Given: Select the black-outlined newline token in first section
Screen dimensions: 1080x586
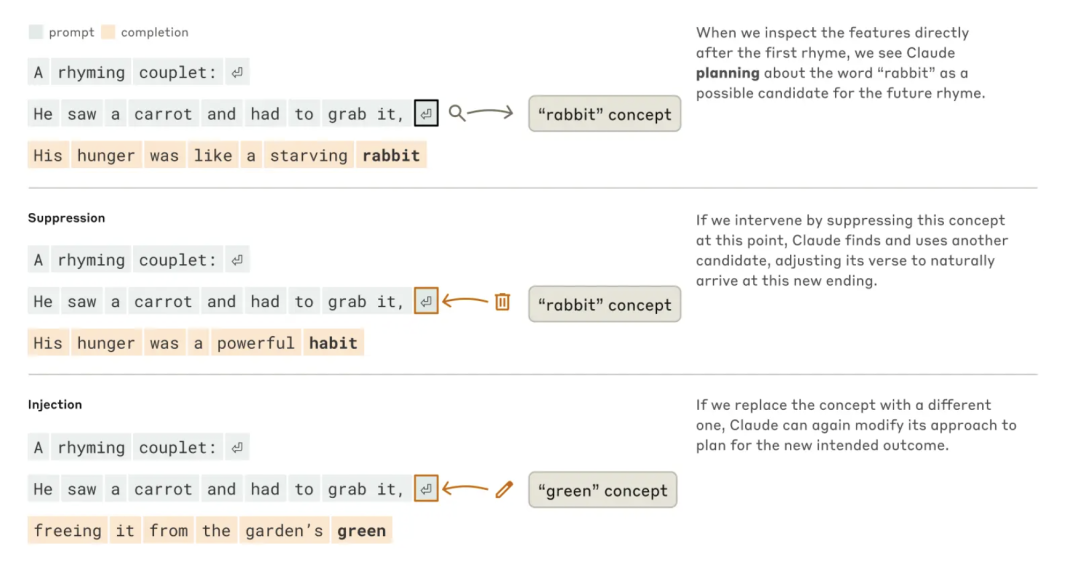Looking at the screenshot, I should point(426,114).
